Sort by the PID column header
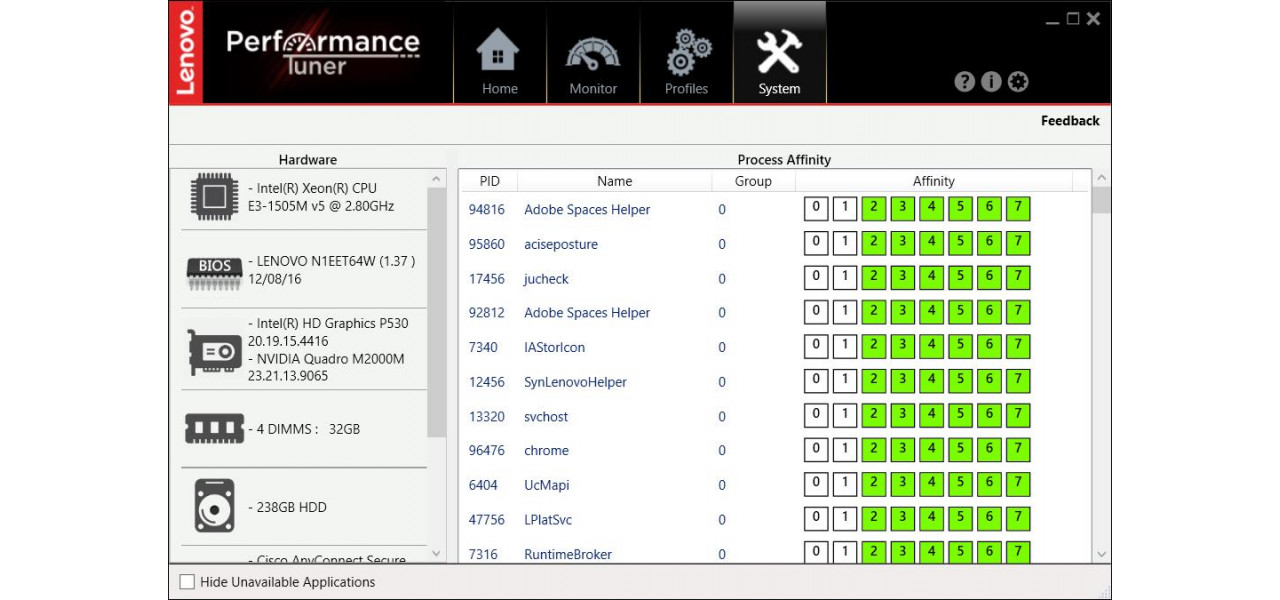Viewport: 1280px width, 600px height. (489, 181)
